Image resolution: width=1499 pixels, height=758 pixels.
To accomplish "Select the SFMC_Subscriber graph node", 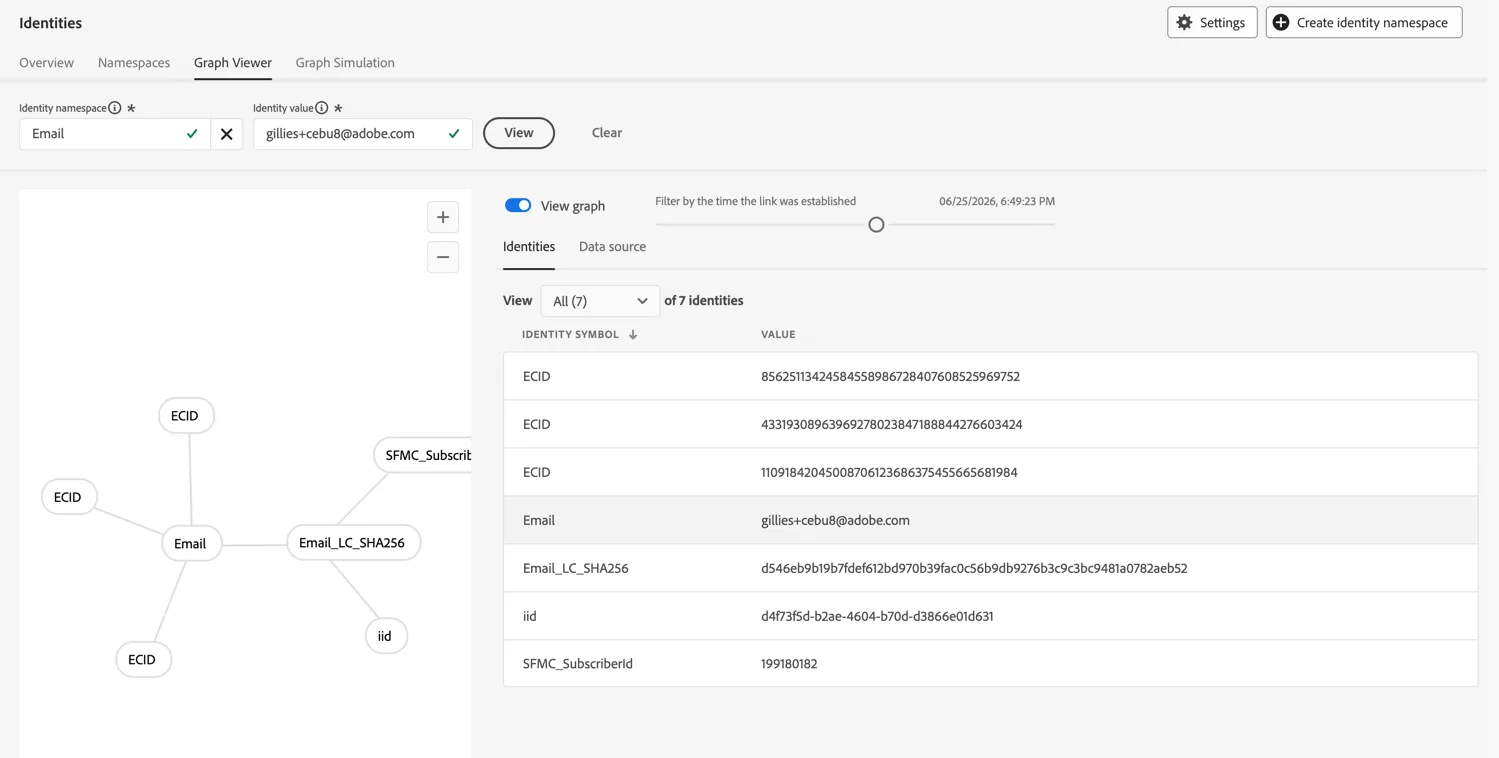I will point(423,455).
